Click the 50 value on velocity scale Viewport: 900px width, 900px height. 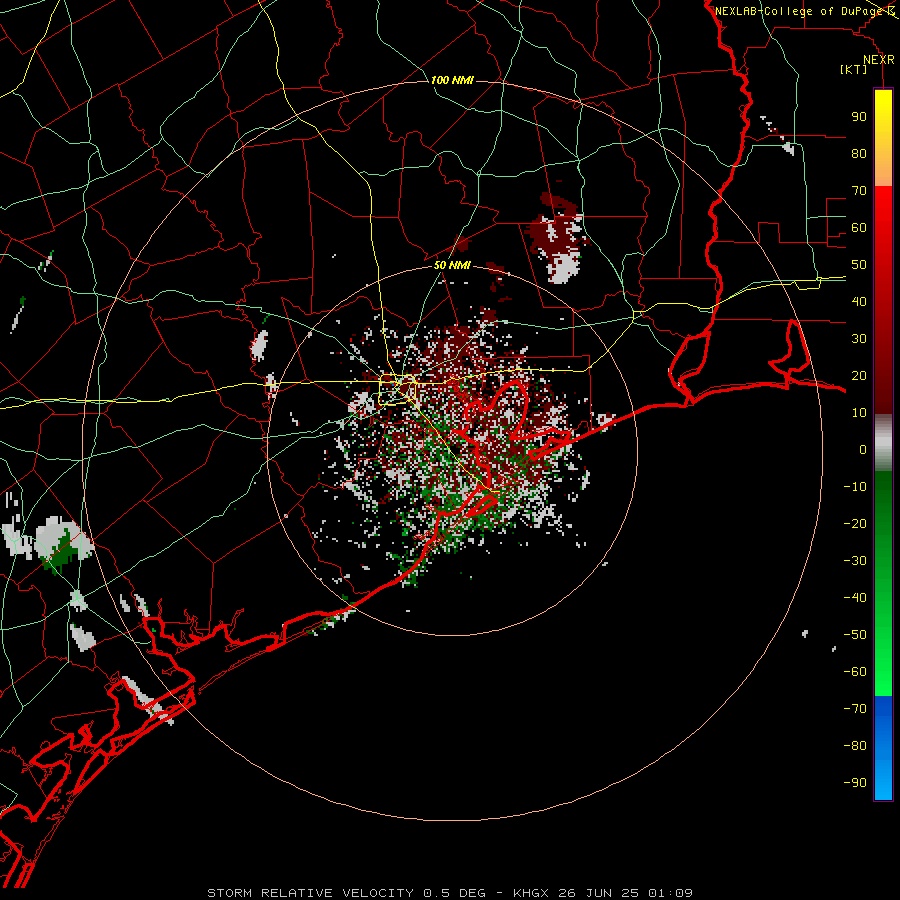(x=859, y=265)
